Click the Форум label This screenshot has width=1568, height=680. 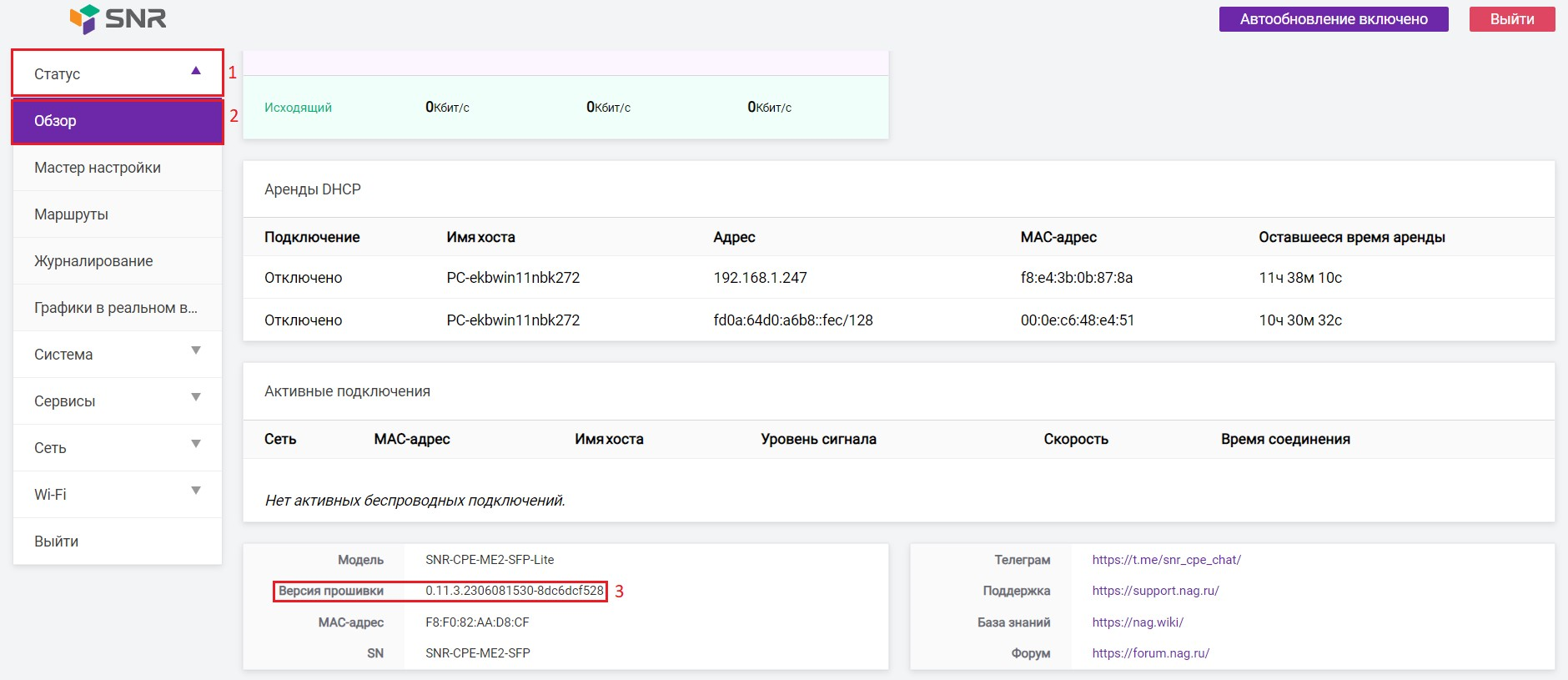[x=1031, y=653]
